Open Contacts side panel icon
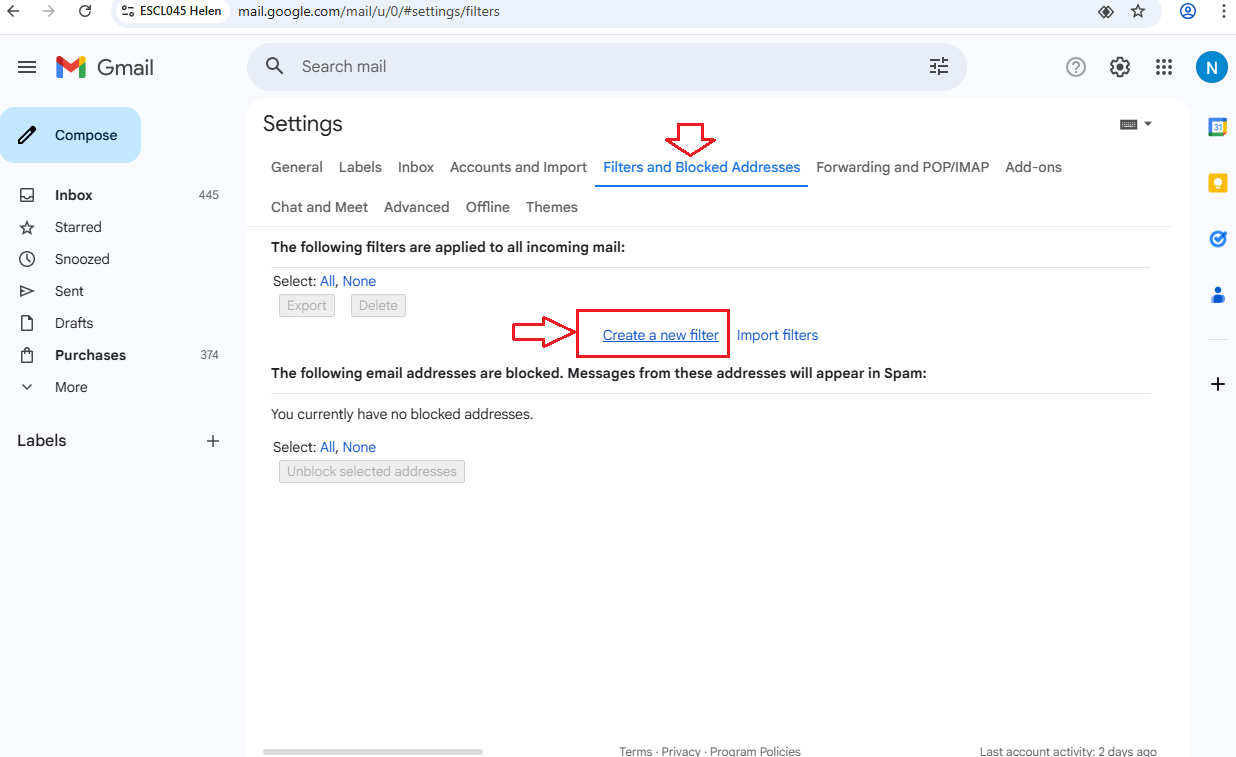 click(1217, 295)
